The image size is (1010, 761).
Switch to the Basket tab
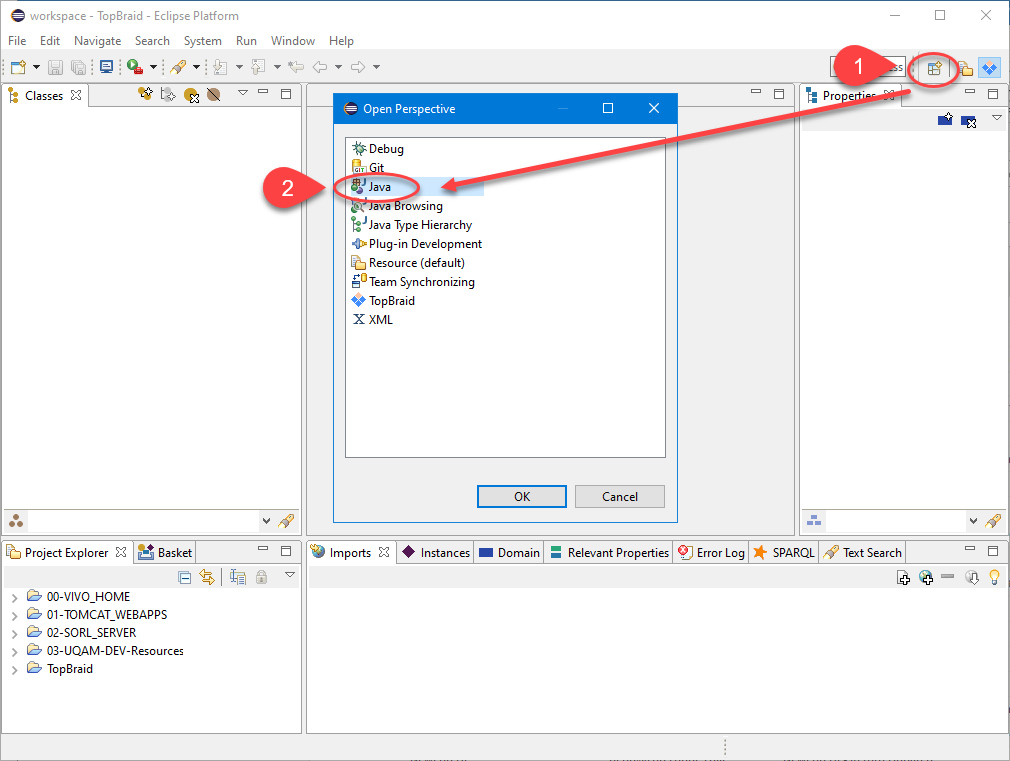tap(165, 553)
